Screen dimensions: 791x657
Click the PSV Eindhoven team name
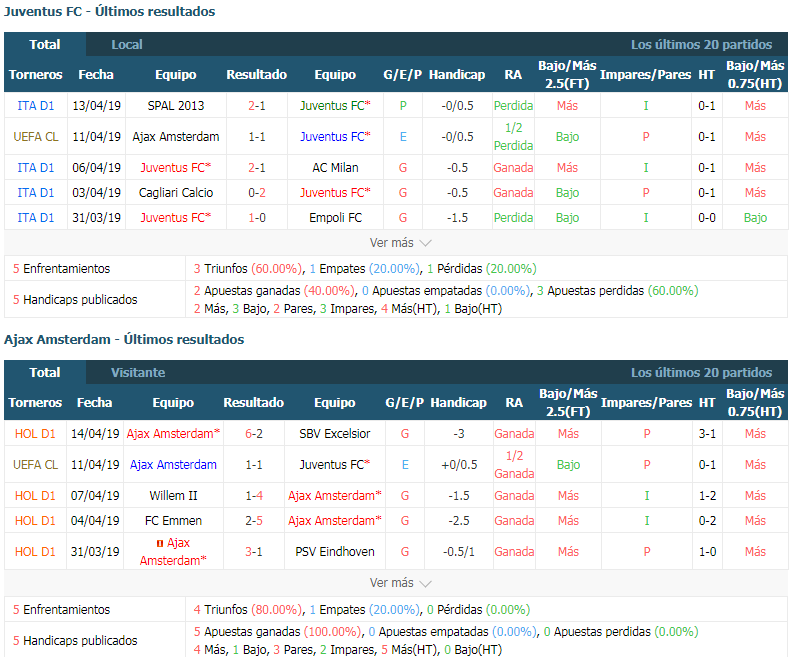[x=334, y=552]
